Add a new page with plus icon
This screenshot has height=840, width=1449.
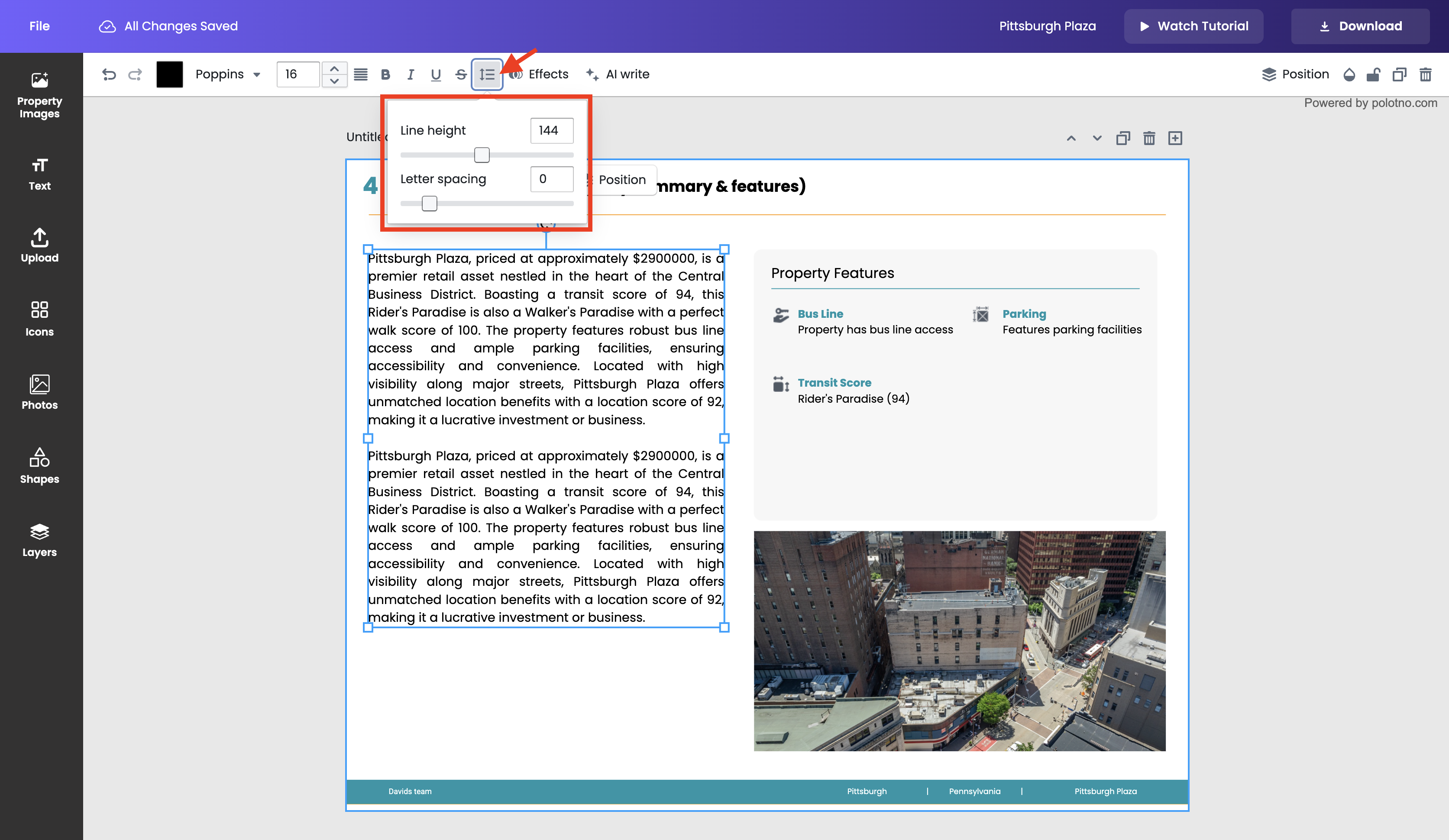[1175, 138]
